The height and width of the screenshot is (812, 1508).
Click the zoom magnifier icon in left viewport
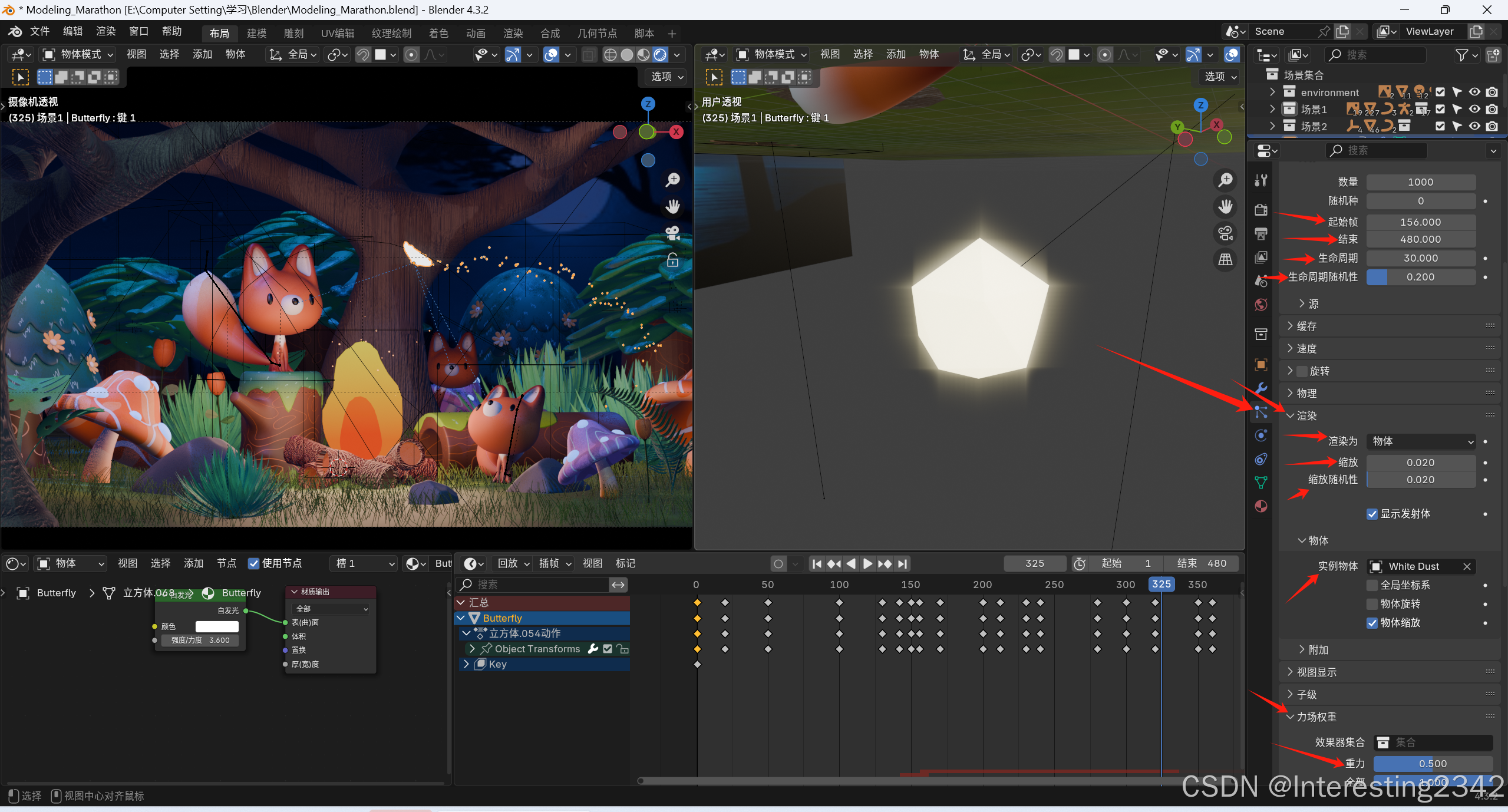pyautogui.click(x=672, y=180)
